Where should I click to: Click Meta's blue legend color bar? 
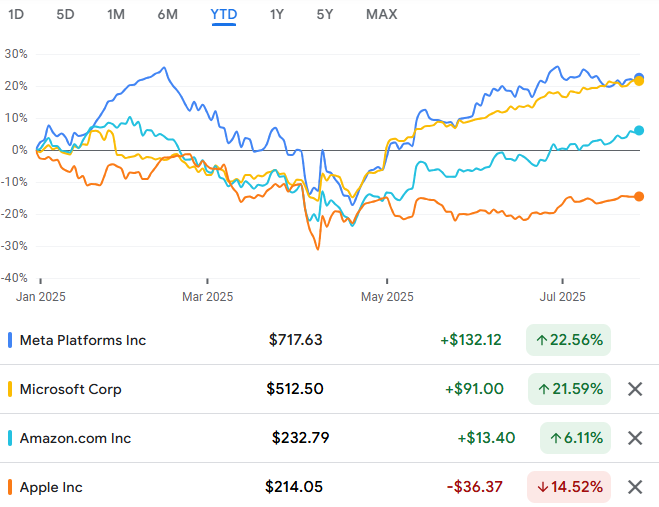pyautogui.click(x=10, y=340)
